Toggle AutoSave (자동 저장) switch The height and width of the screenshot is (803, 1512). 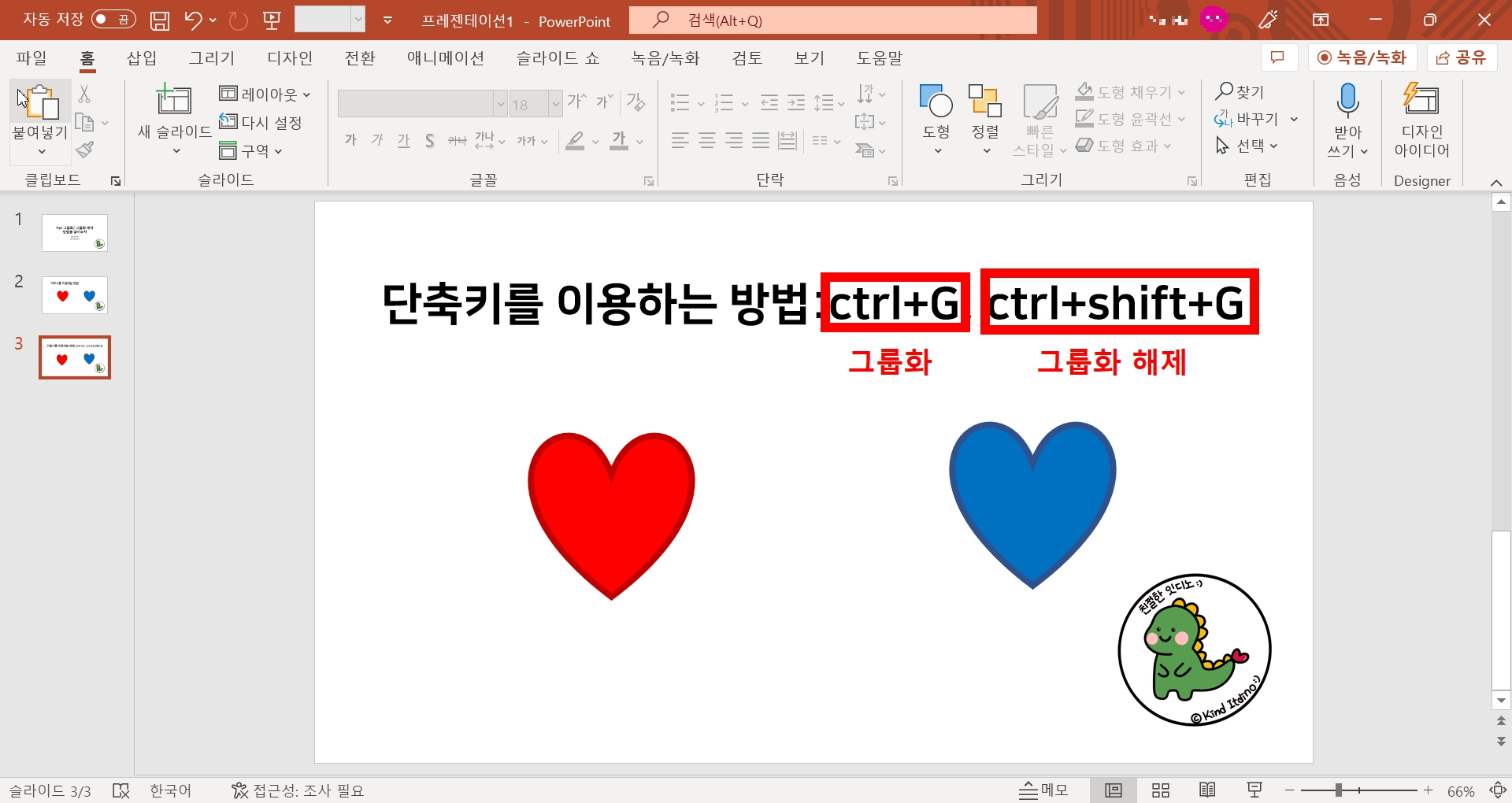click(x=113, y=20)
